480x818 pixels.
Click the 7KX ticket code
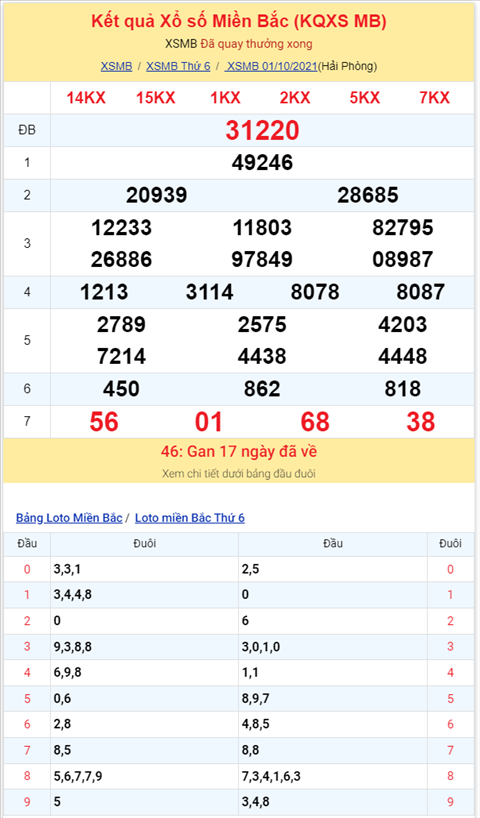435,98
